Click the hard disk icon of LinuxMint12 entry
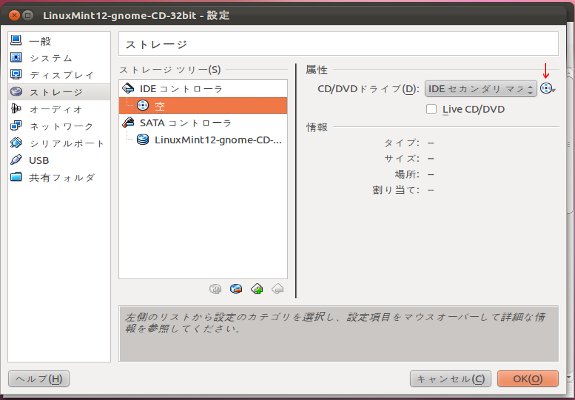Screen dimensions: 575x400 point(143,140)
